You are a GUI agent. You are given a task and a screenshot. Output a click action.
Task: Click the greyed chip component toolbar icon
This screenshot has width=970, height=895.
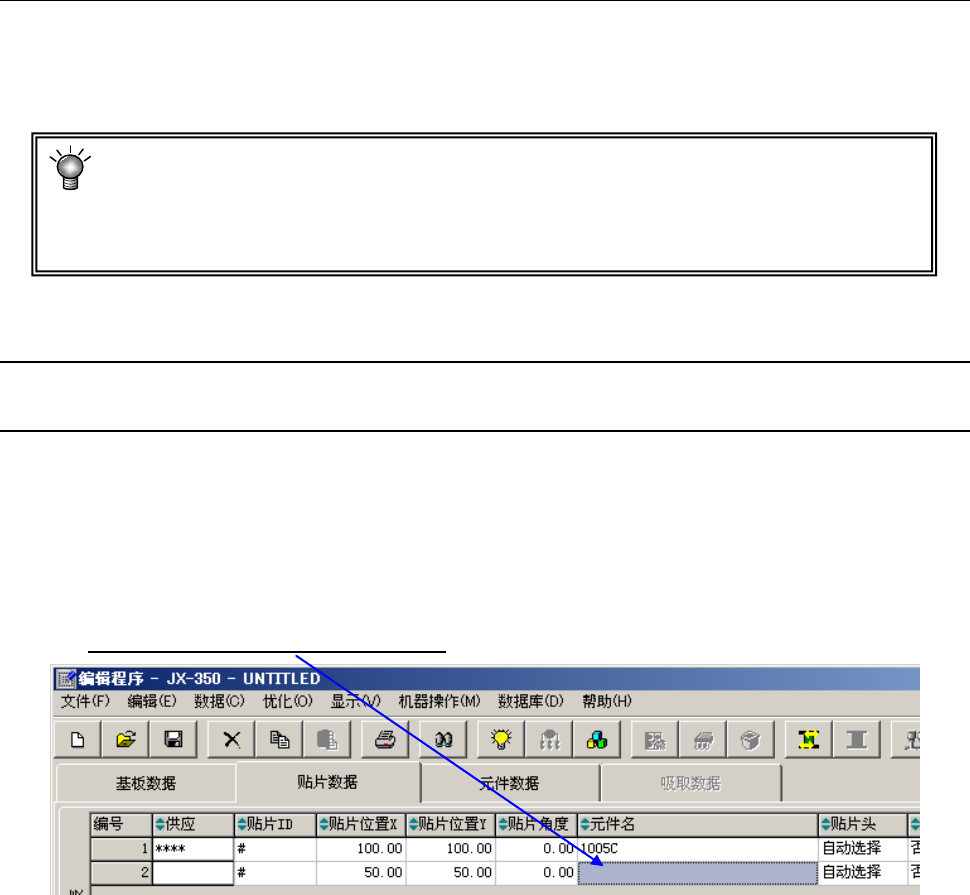pyautogui.click(x=703, y=739)
